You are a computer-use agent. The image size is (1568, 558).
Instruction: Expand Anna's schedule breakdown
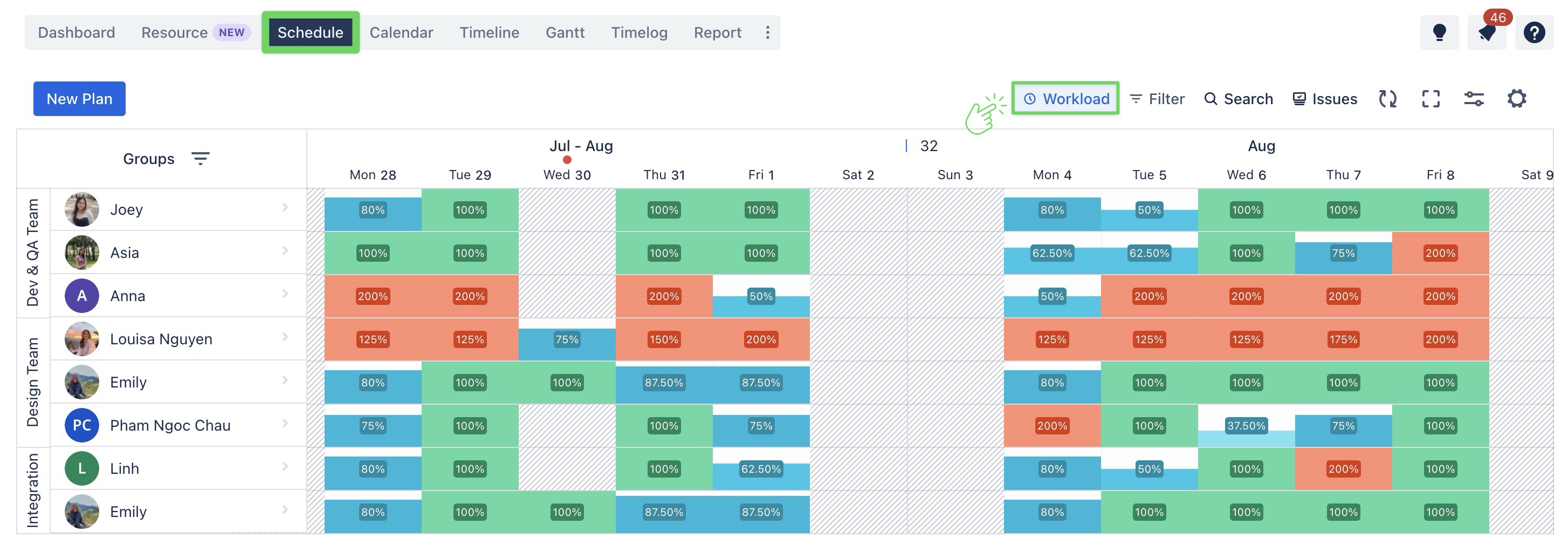[285, 295]
